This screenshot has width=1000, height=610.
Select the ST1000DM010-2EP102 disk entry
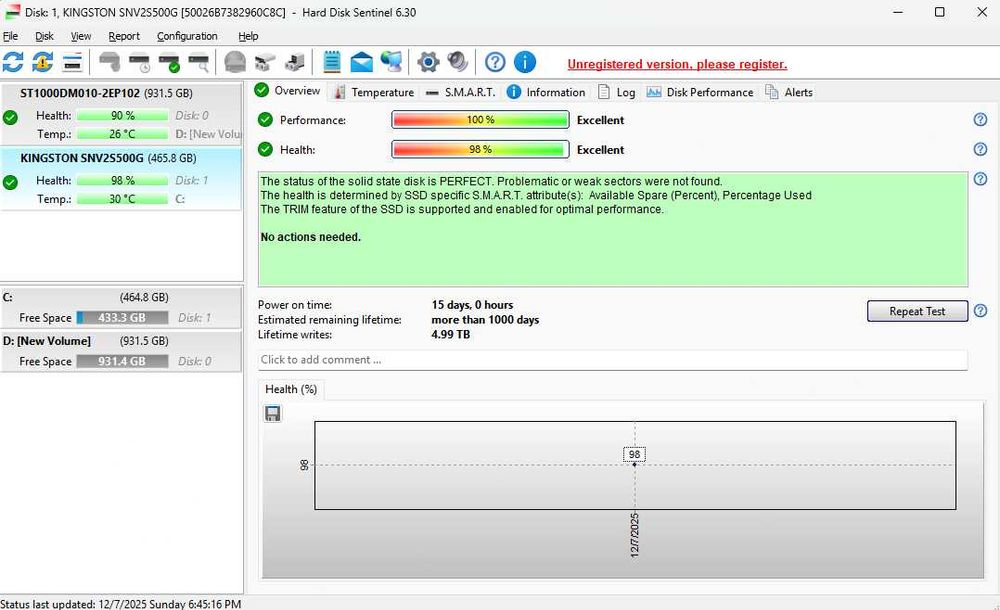pyautogui.click(x=121, y=114)
